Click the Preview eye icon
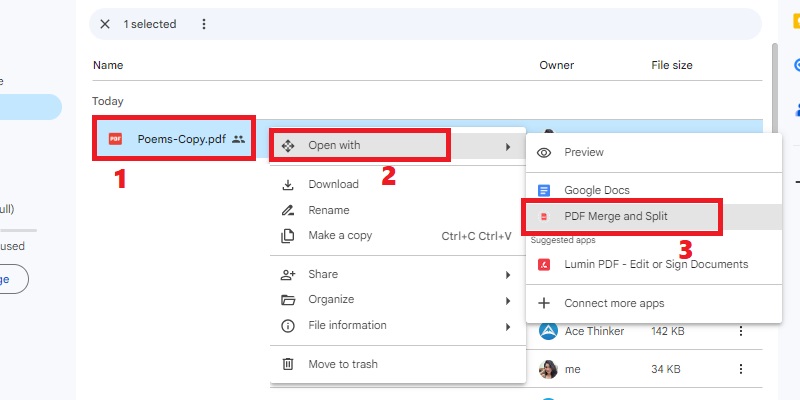800x400 pixels. 544,153
